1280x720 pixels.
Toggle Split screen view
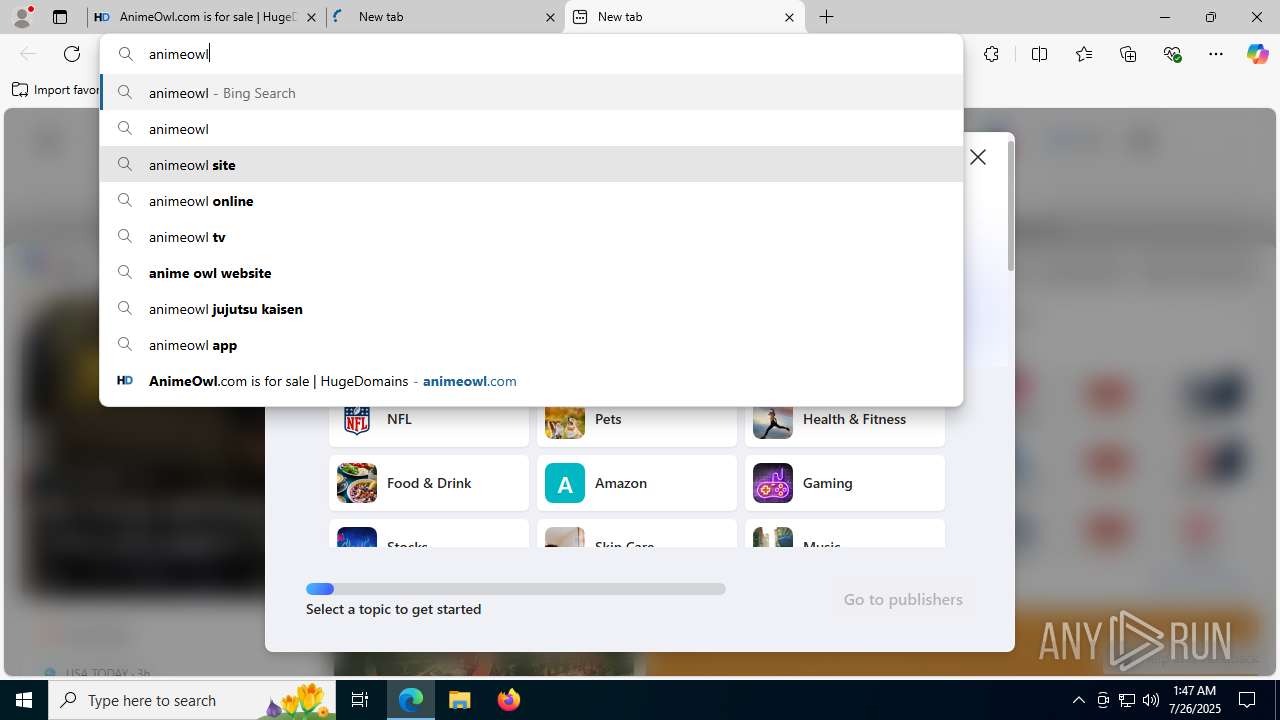click(1039, 54)
